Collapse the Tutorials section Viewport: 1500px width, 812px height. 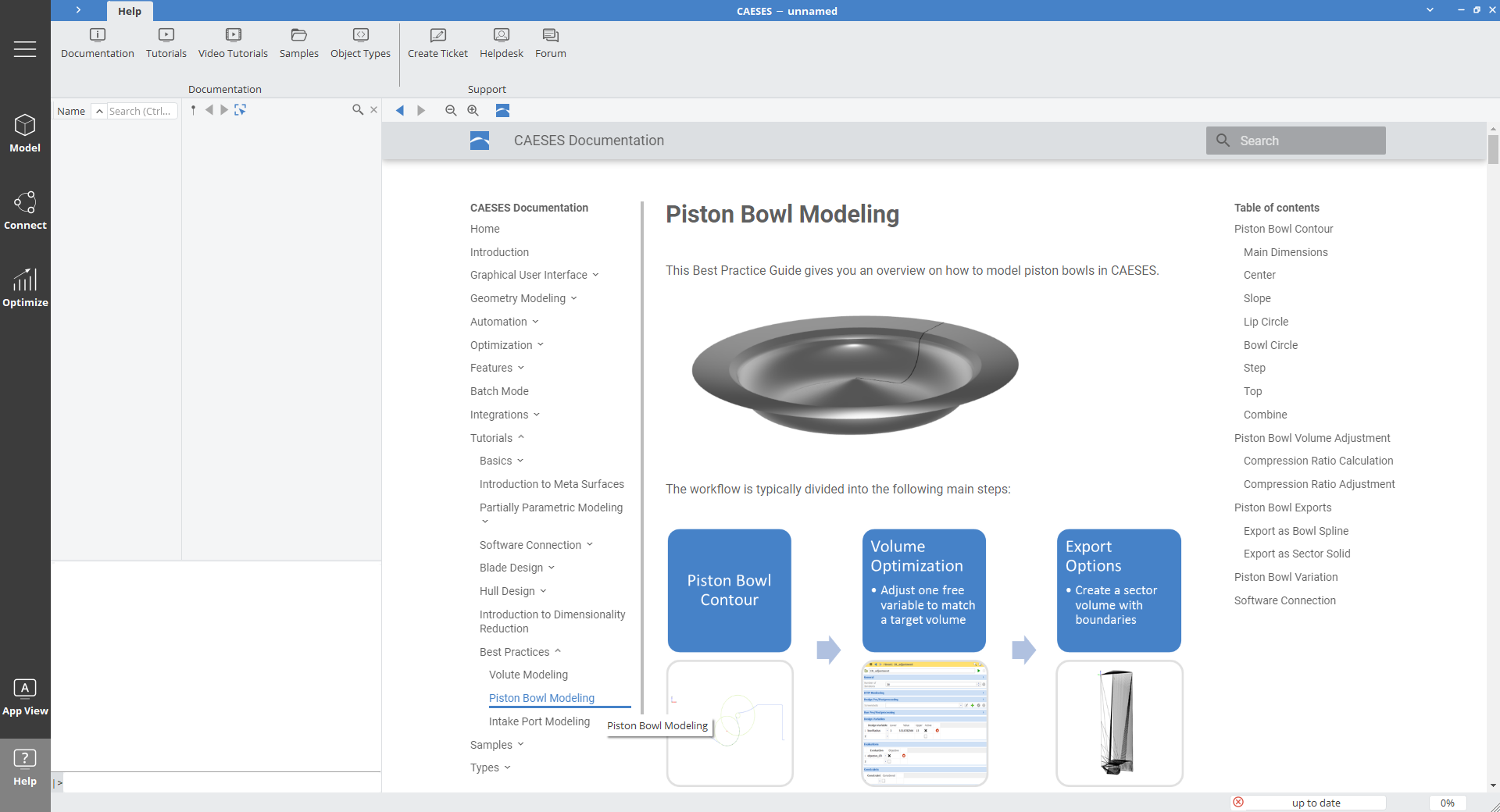click(521, 437)
